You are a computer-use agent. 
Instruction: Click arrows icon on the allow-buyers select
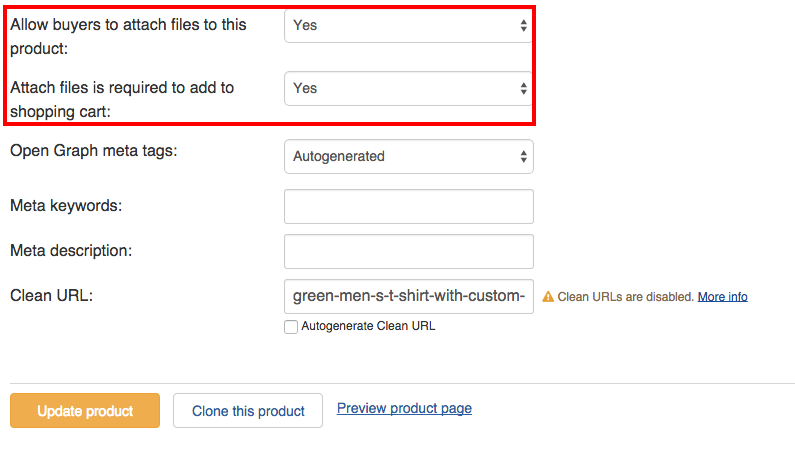(x=523, y=25)
